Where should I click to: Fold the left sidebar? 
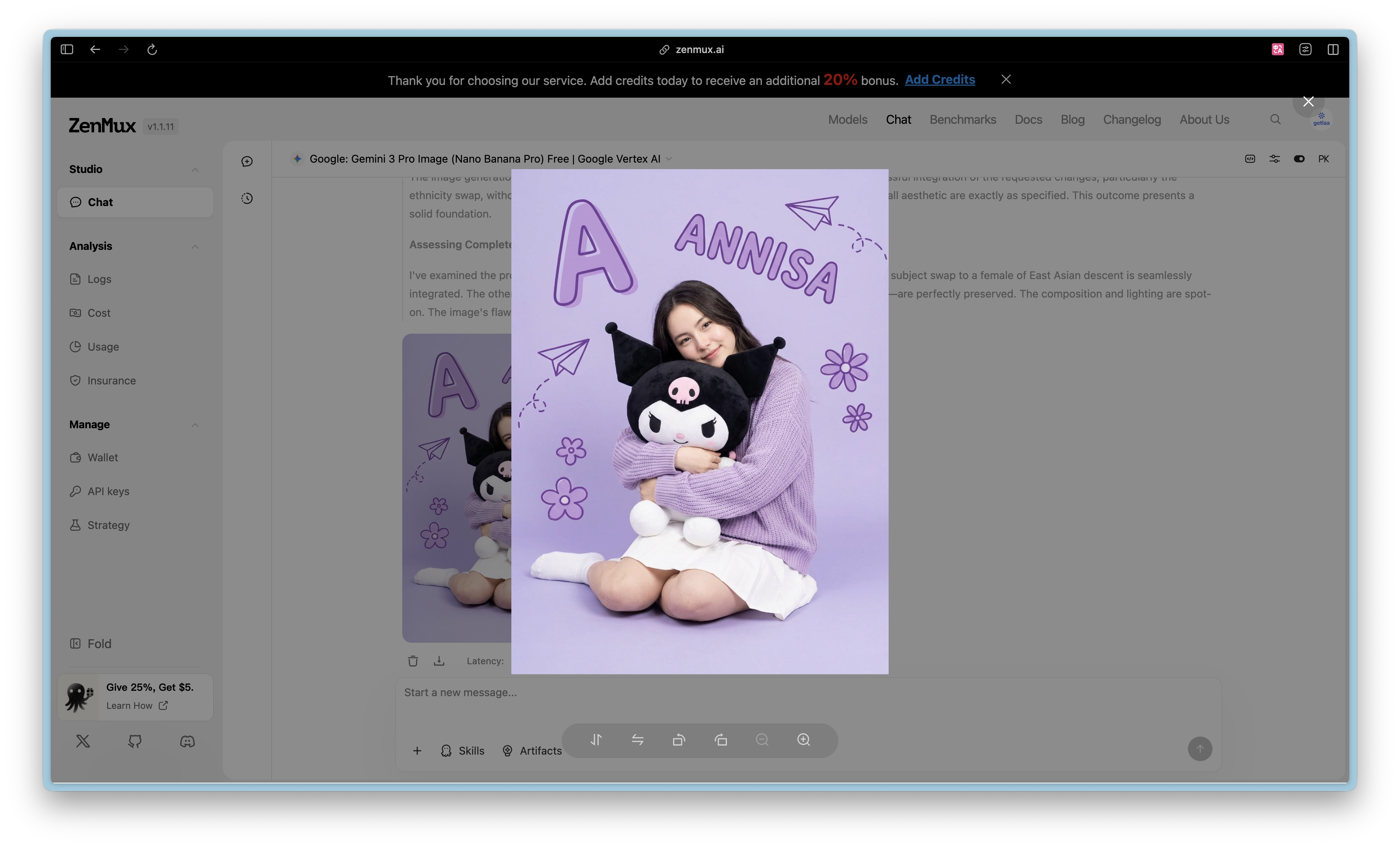click(x=91, y=643)
